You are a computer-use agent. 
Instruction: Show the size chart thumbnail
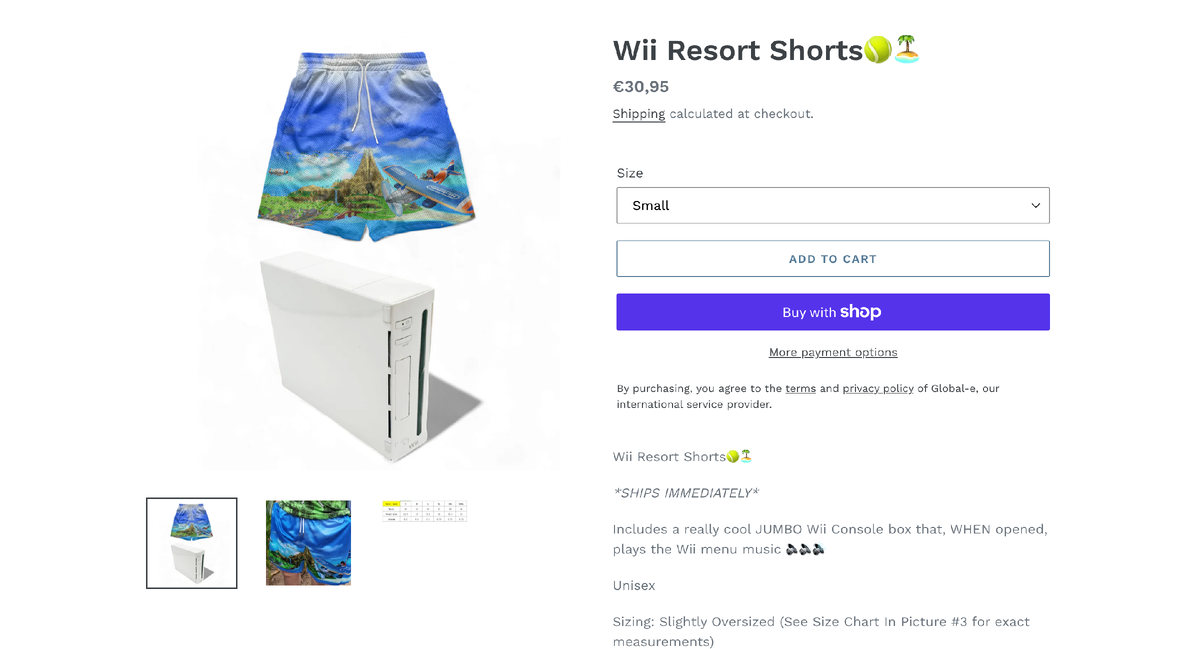click(425, 511)
